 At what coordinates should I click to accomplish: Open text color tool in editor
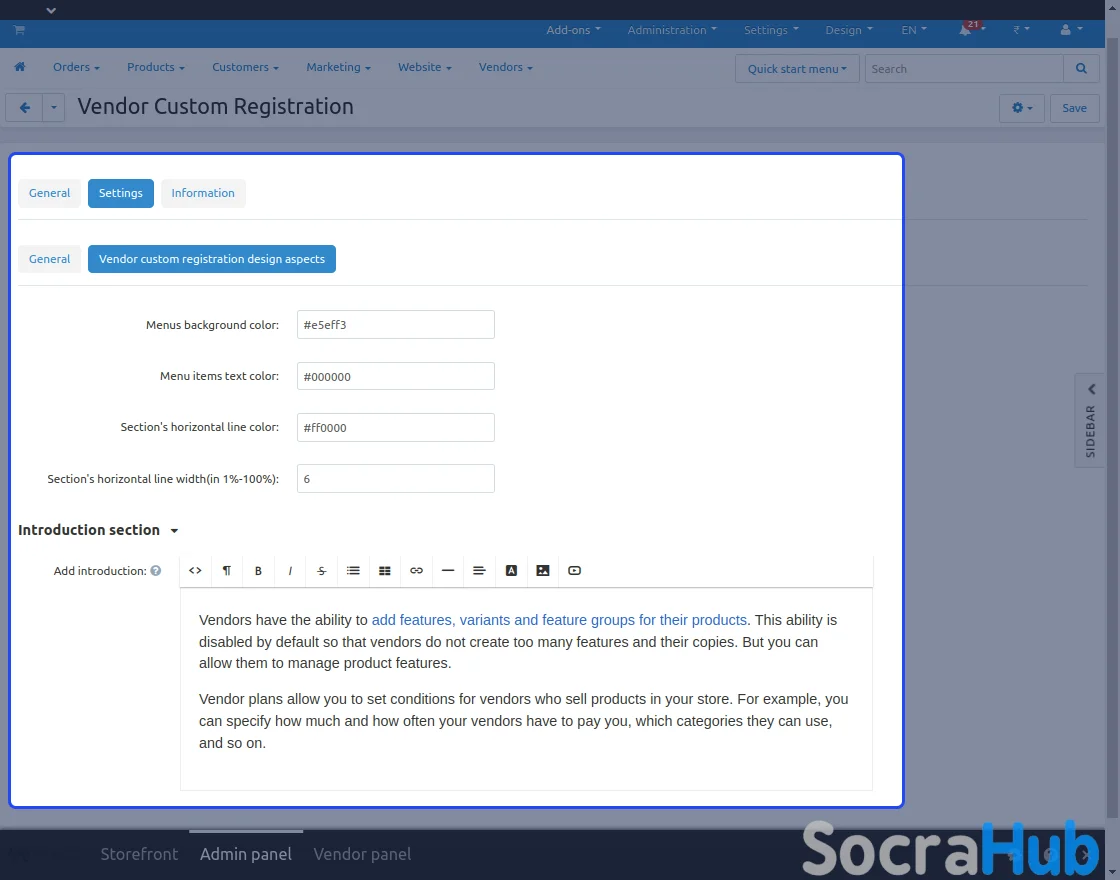[511, 571]
